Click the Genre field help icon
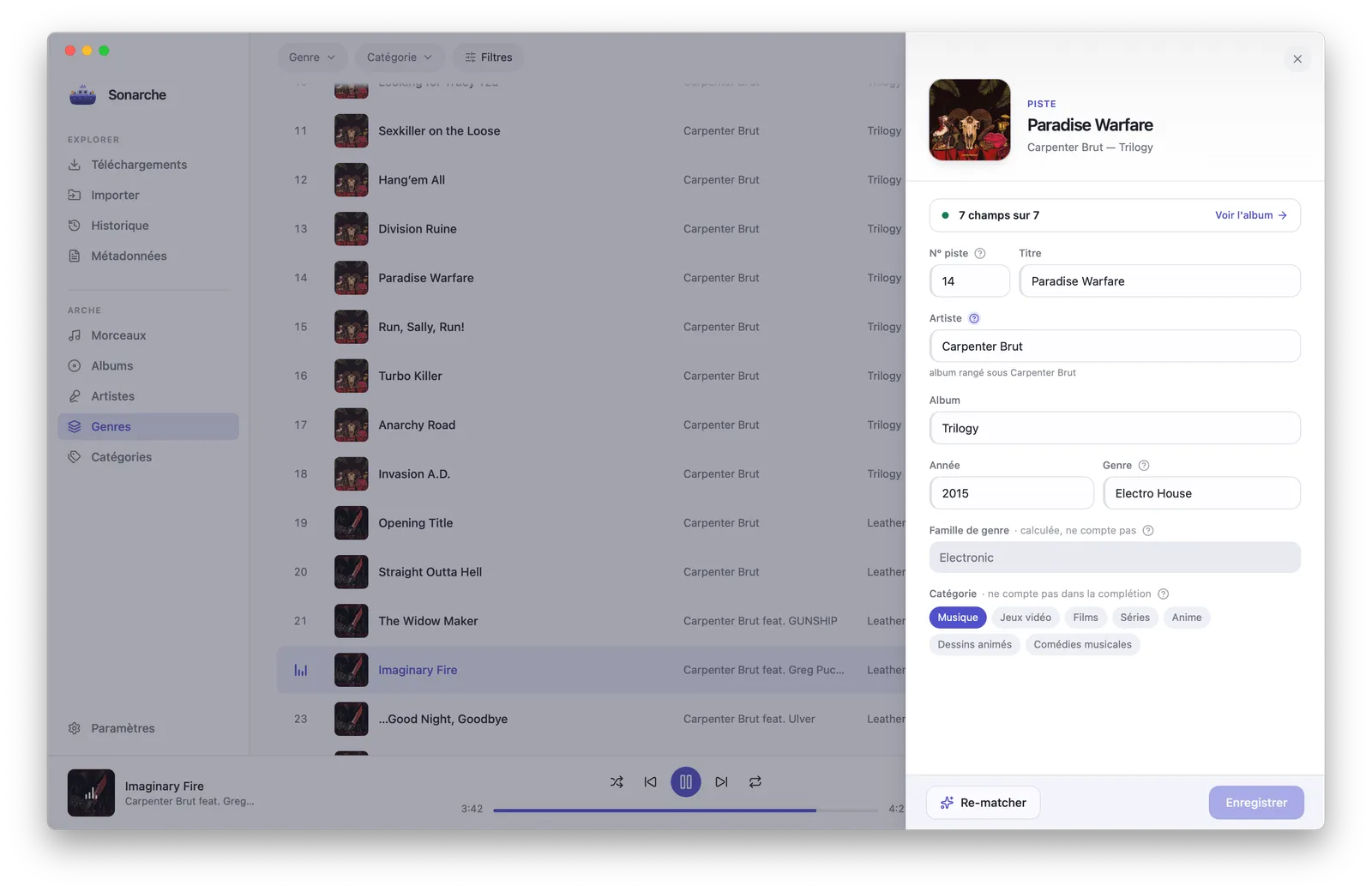Screen dimensions: 1372x892 (1144, 466)
